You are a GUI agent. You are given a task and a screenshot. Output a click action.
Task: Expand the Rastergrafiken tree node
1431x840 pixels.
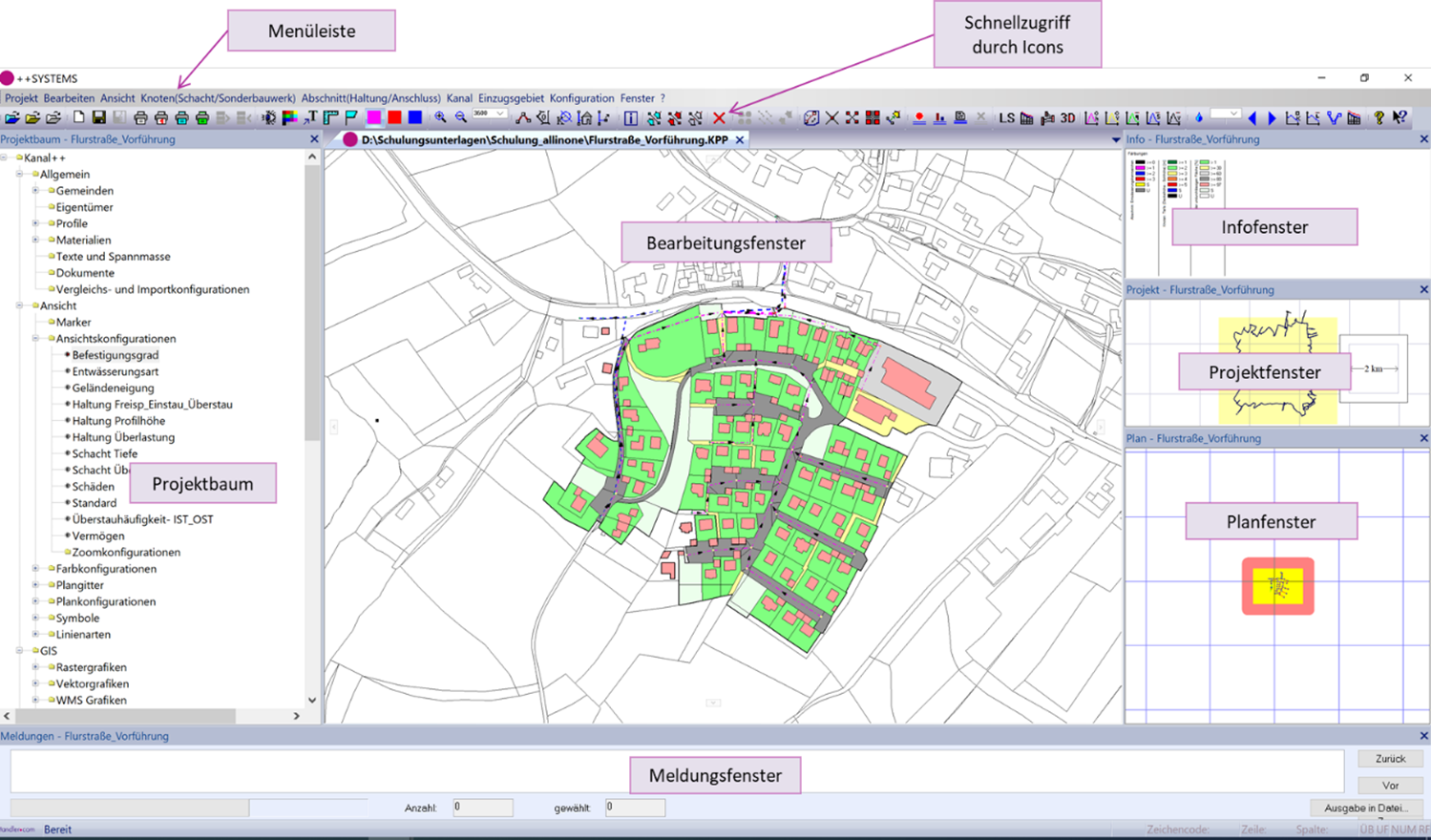(x=36, y=667)
